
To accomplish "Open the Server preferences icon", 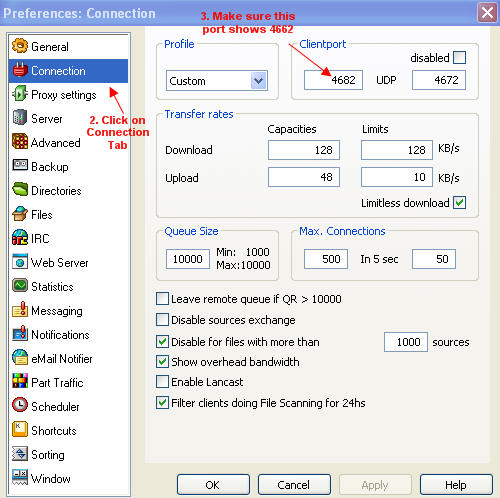I will click(20, 118).
